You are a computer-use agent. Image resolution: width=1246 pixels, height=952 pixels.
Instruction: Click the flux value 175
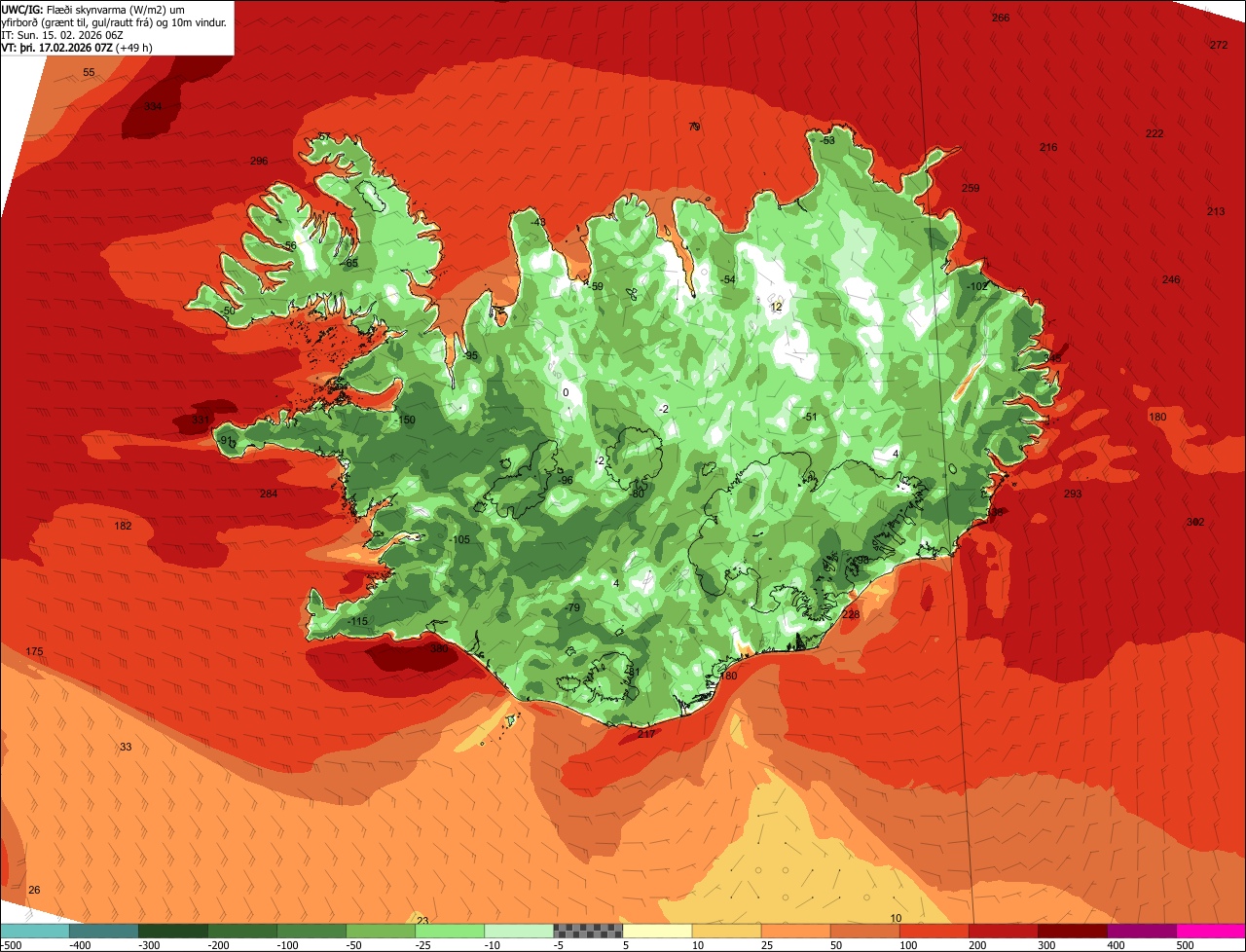coord(34,651)
